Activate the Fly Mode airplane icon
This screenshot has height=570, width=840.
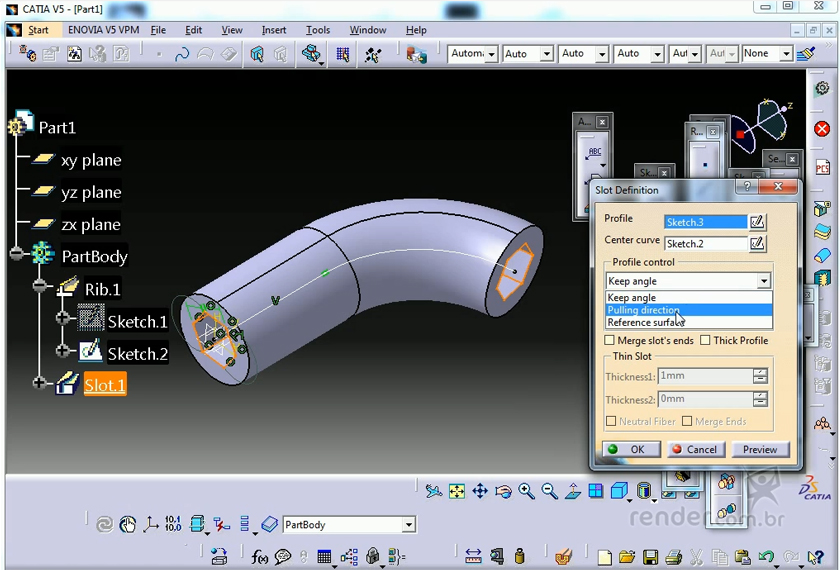(x=434, y=491)
